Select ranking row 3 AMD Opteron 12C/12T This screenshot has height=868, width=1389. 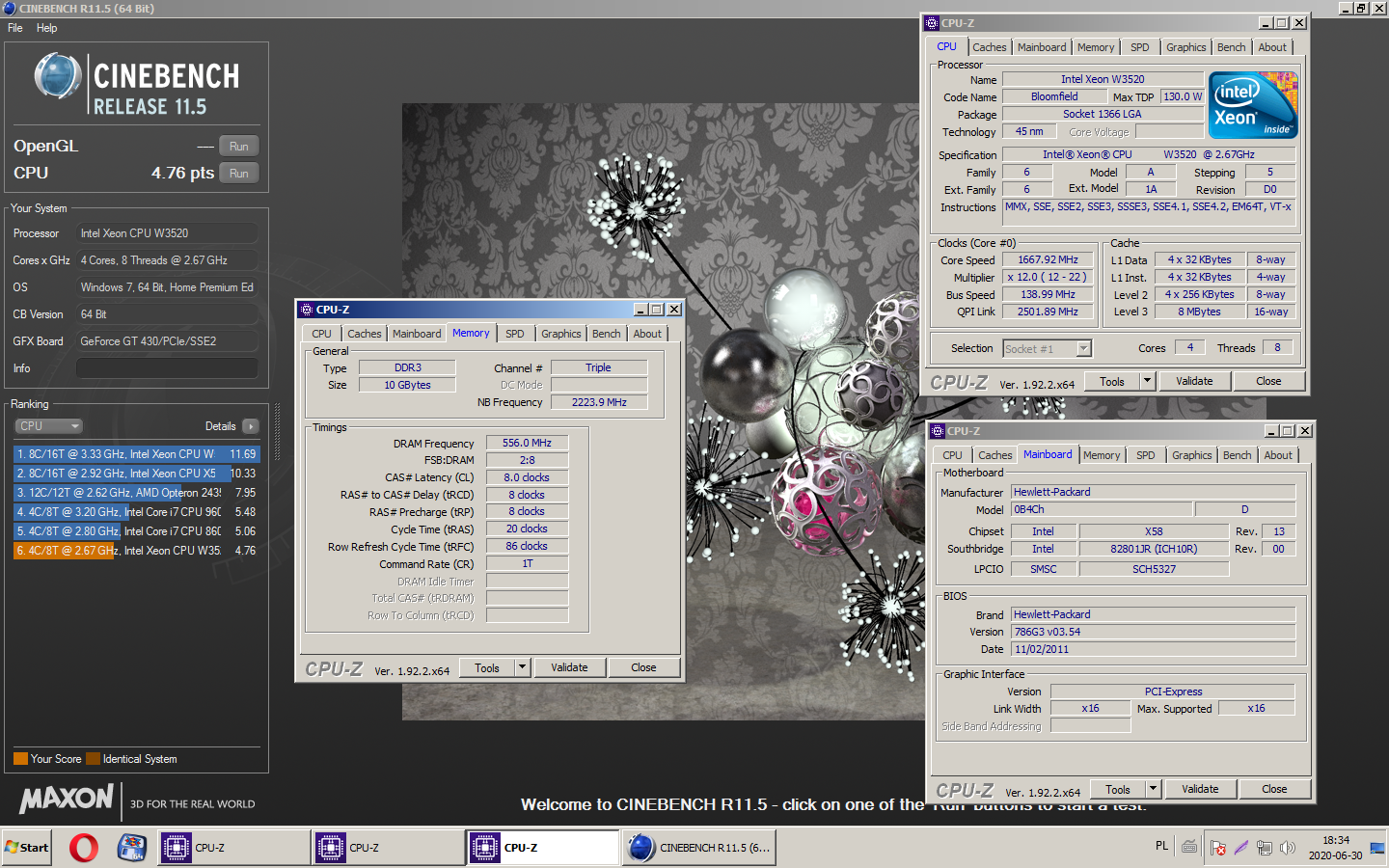pyautogui.click(x=137, y=493)
